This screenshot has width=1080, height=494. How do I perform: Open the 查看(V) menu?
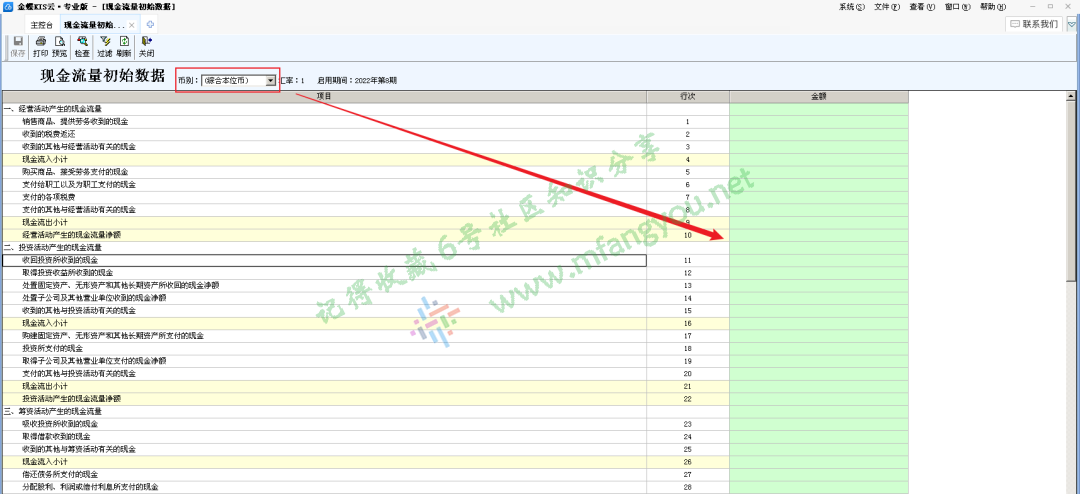[922, 6]
